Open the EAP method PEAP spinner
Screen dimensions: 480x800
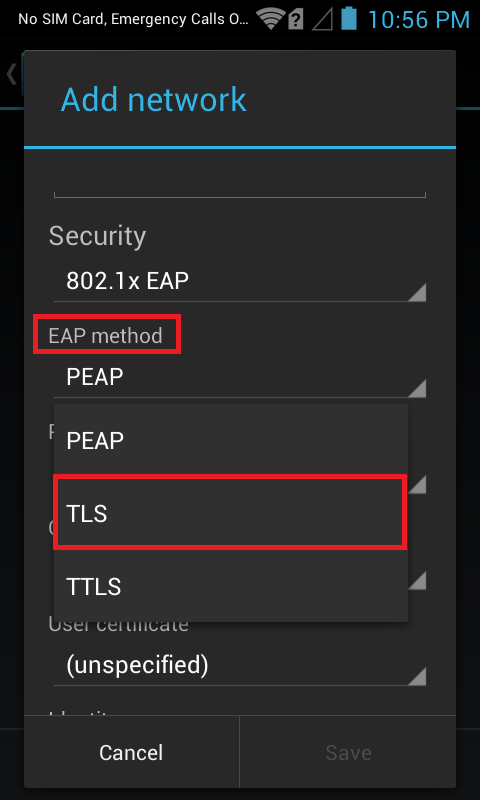tap(240, 378)
